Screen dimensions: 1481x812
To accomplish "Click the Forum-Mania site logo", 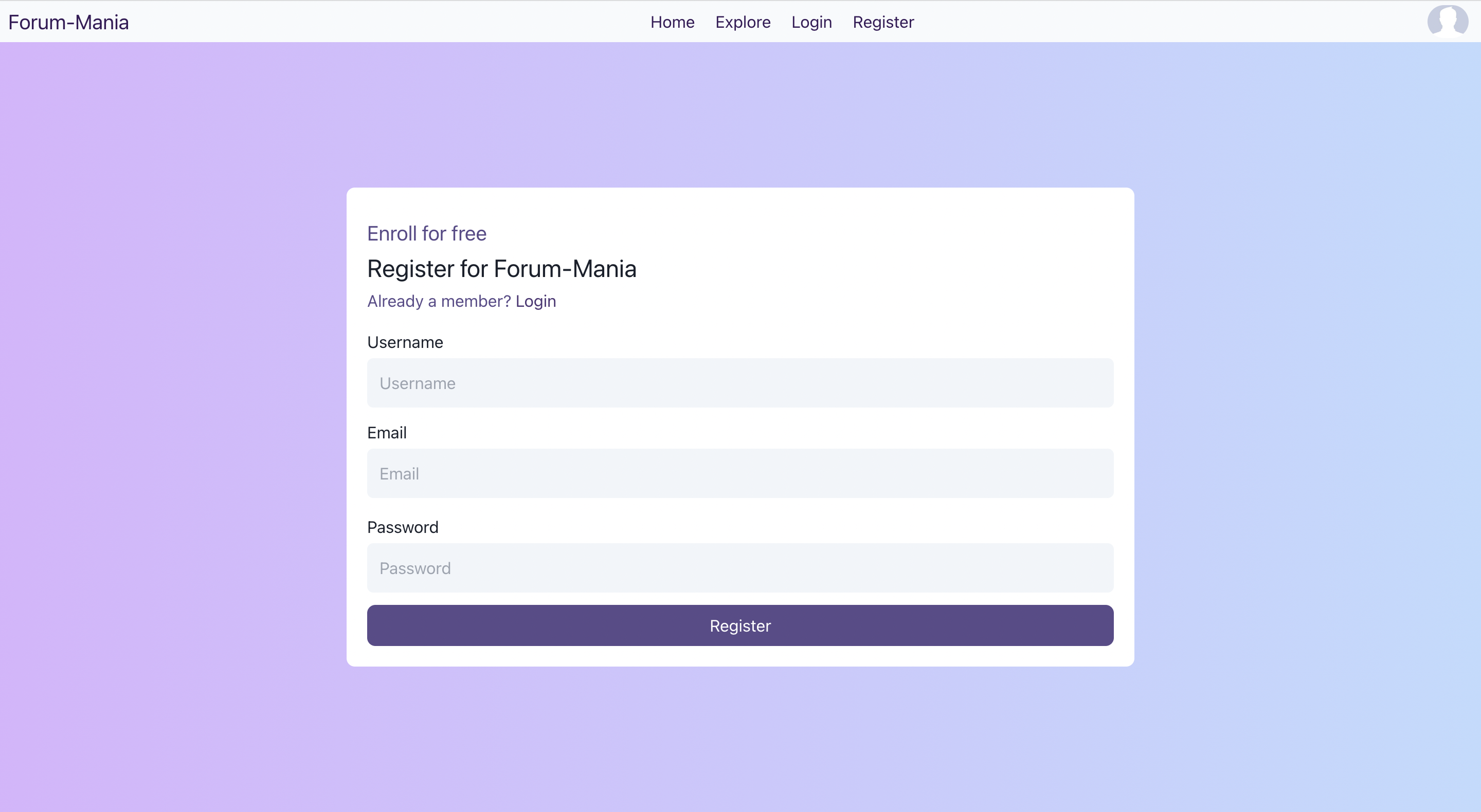I will point(68,22).
